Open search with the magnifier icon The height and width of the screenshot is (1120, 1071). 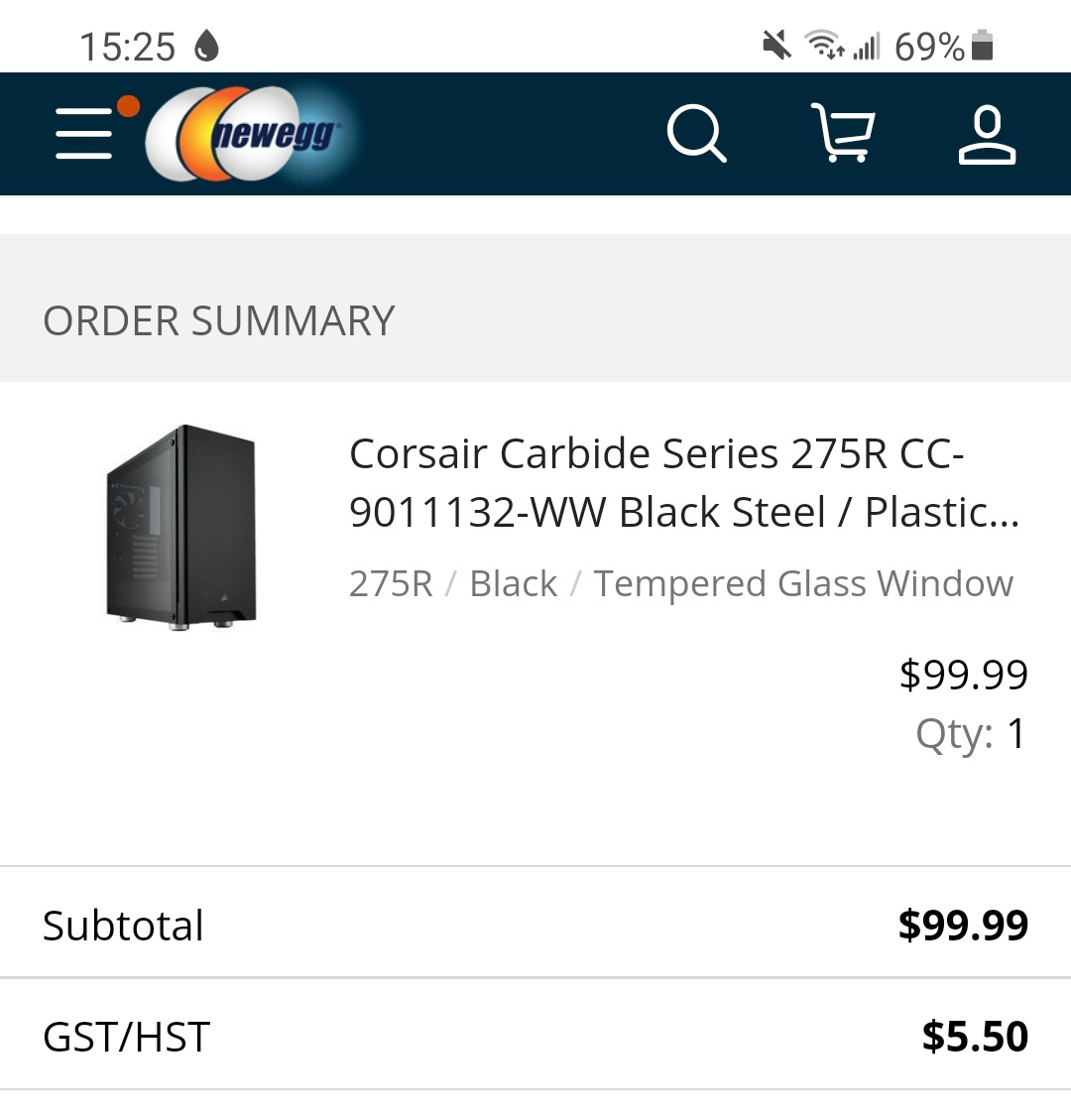[x=696, y=134]
